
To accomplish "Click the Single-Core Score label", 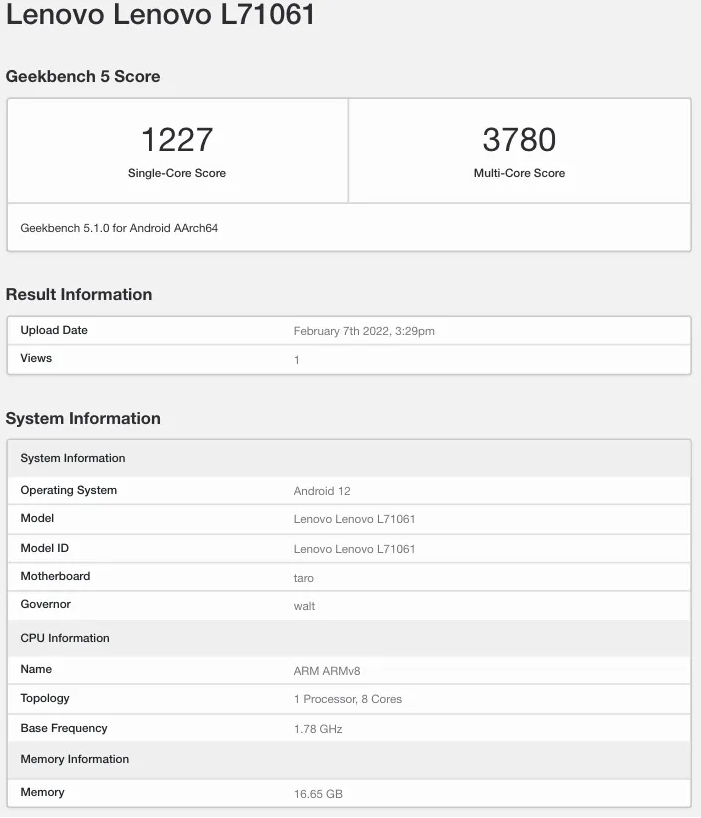I will pyautogui.click(x=177, y=173).
